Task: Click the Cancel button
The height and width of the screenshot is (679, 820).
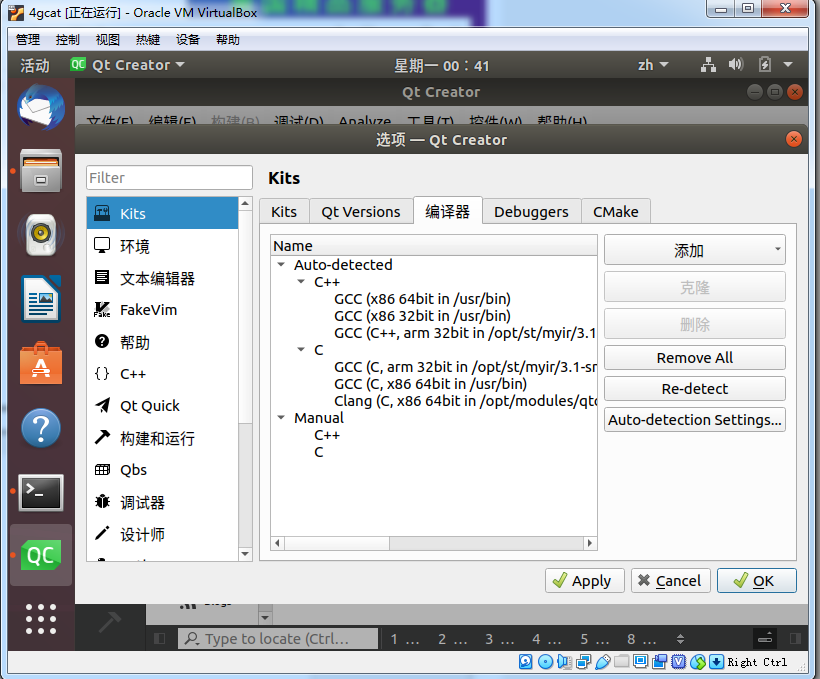Action: [x=670, y=581]
